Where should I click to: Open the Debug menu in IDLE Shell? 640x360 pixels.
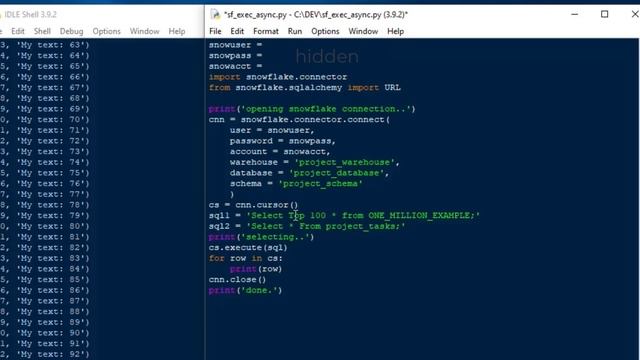[71, 31]
